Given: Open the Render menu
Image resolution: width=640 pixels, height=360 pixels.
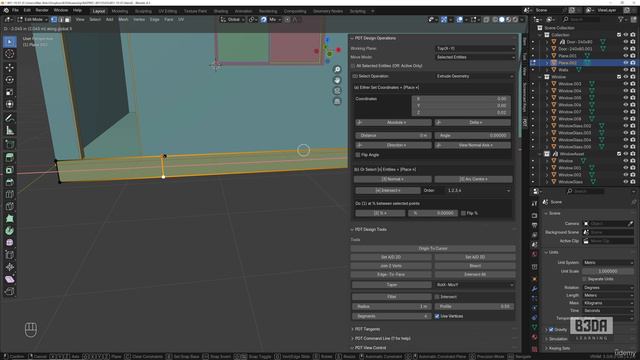Looking at the screenshot, I should [x=42, y=10].
